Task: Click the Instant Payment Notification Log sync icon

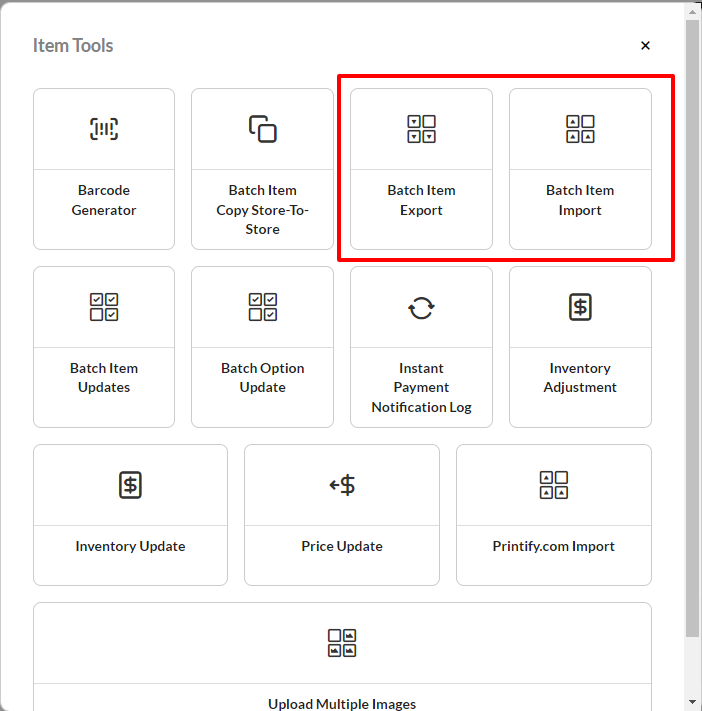Action: (x=421, y=308)
